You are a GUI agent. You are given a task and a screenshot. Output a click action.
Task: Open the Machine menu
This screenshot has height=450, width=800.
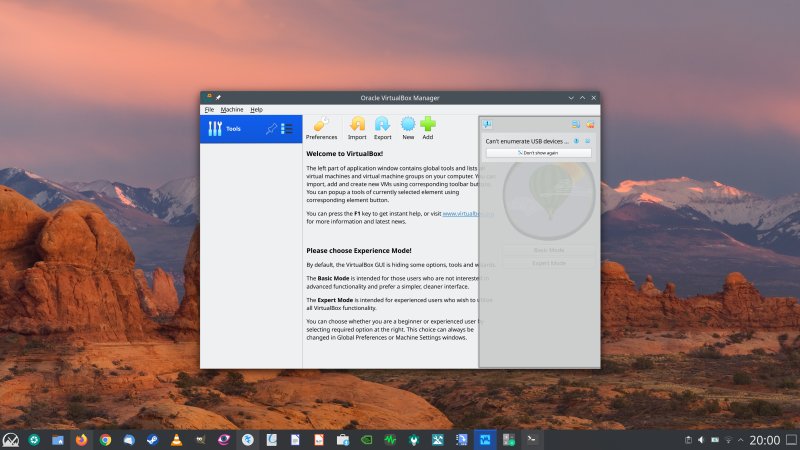click(232, 109)
